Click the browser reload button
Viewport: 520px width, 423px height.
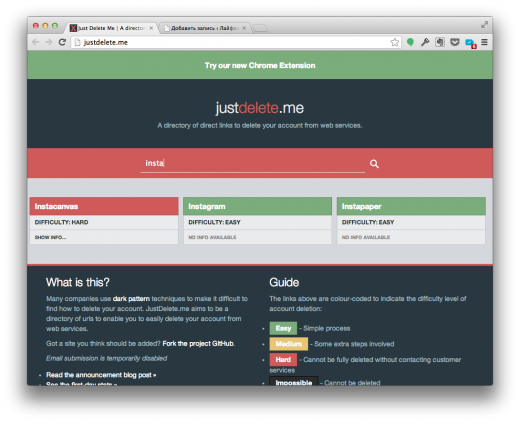[x=62, y=42]
